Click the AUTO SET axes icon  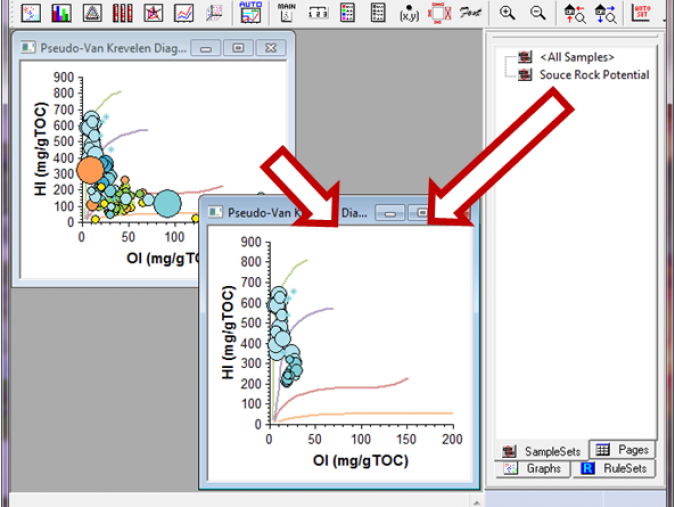[641, 13]
